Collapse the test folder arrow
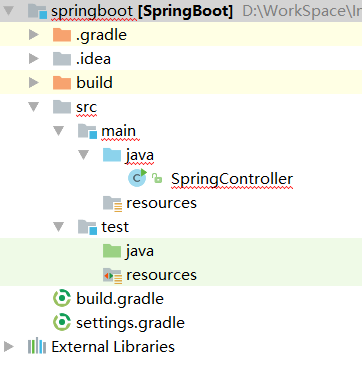 tap(59, 227)
